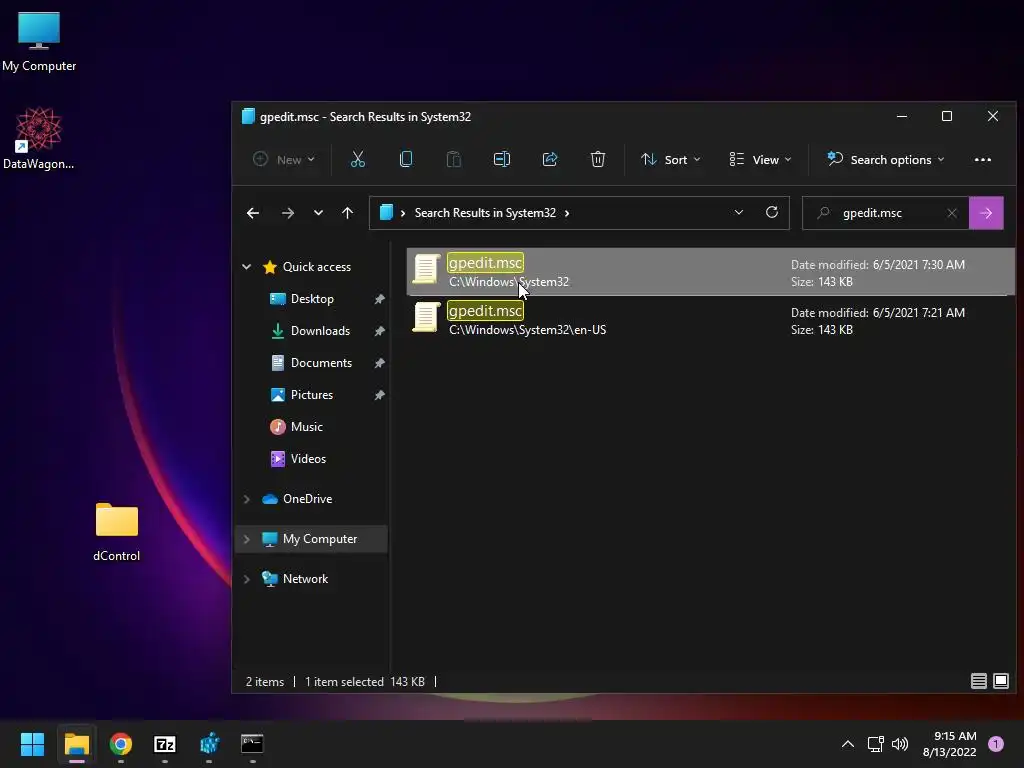The height and width of the screenshot is (768, 1024).
Task: Go back with the left arrow
Action: [x=253, y=213]
